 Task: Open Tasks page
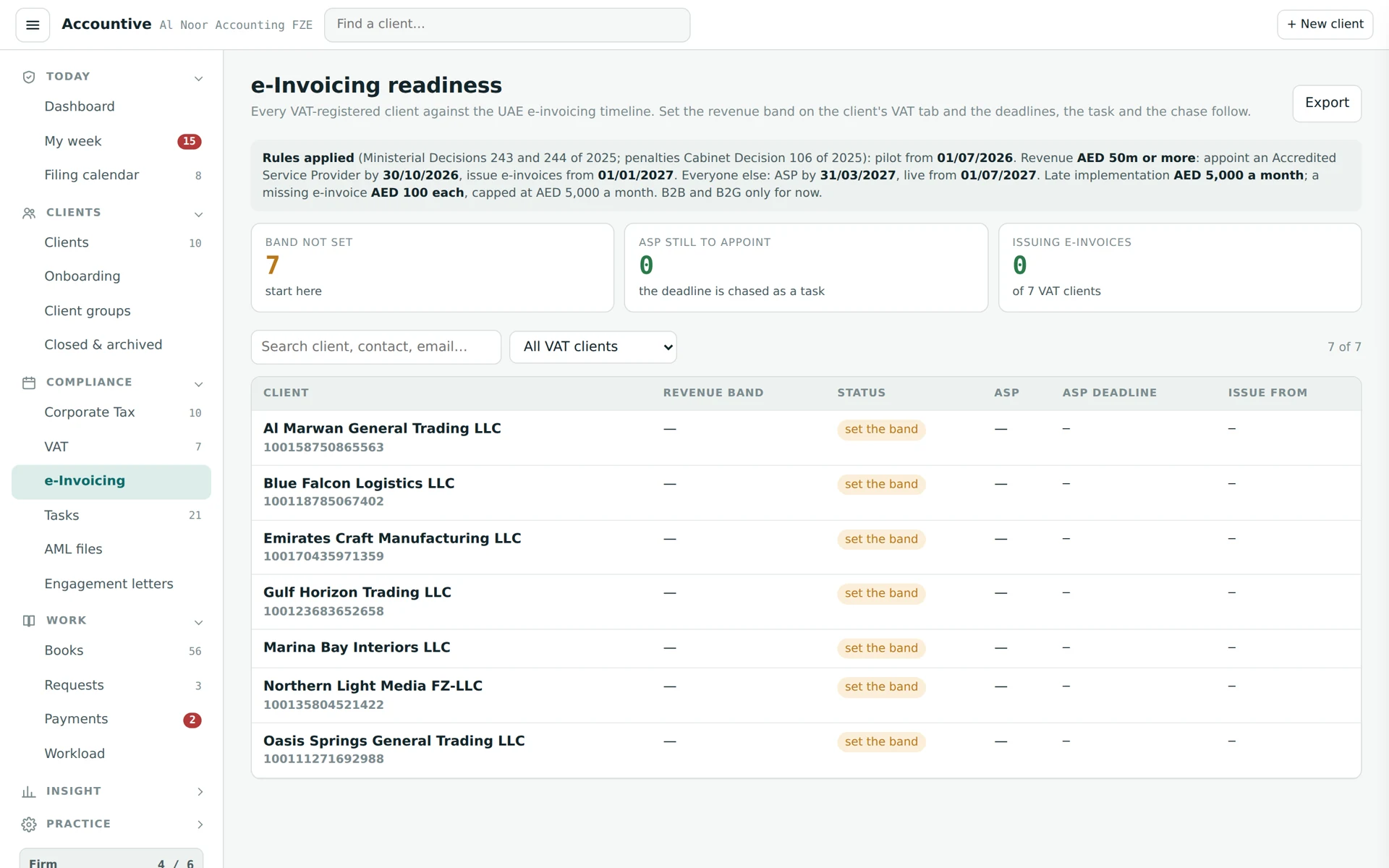(111, 516)
